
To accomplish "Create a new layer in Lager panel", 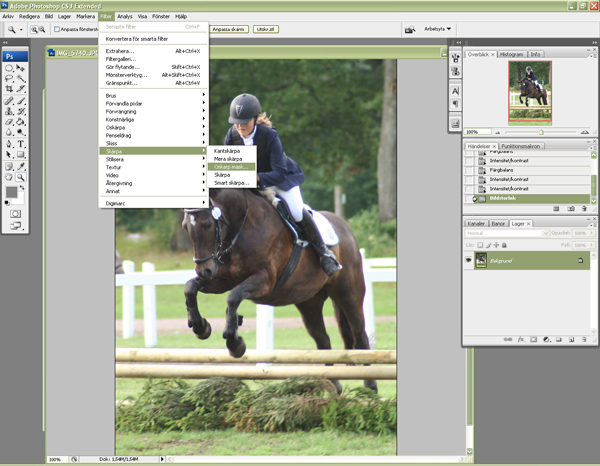I will (571, 339).
